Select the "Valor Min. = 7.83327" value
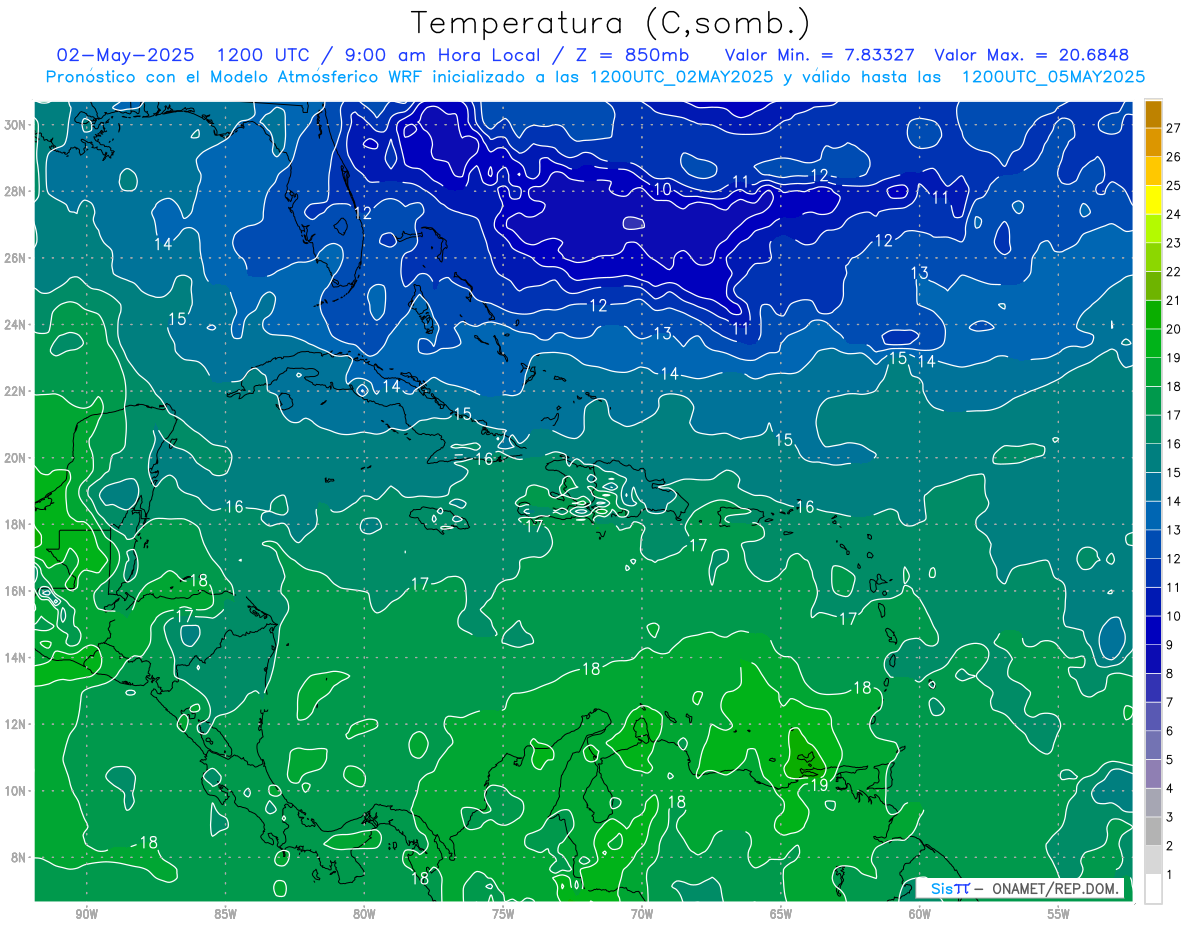The height and width of the screenshot is (927, 1200). click(821, 55)
